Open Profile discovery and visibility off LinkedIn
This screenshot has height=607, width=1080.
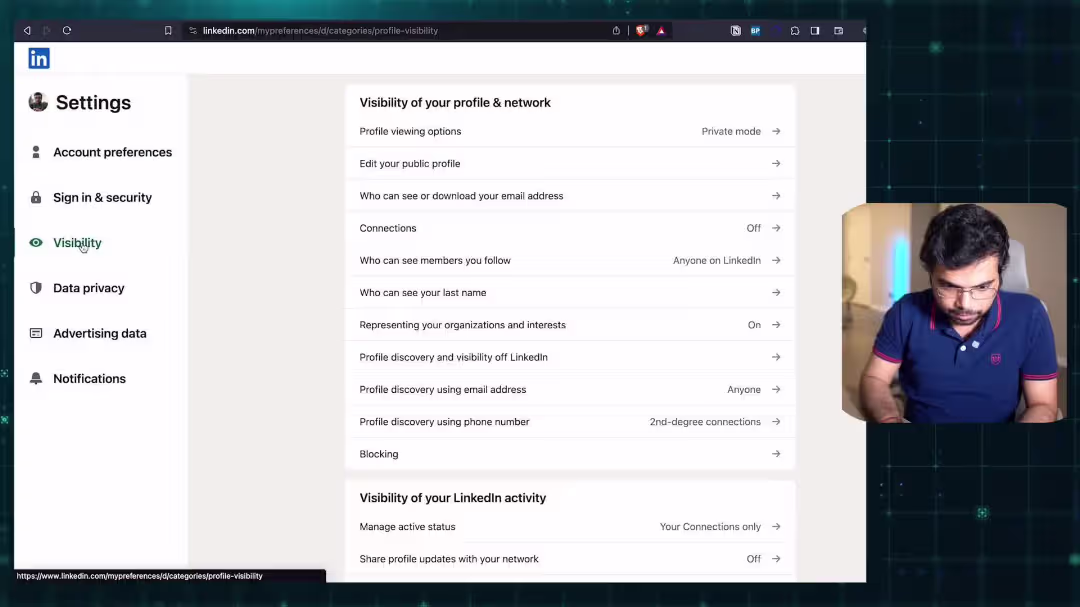pyautogui.click(x=570, y=357)
